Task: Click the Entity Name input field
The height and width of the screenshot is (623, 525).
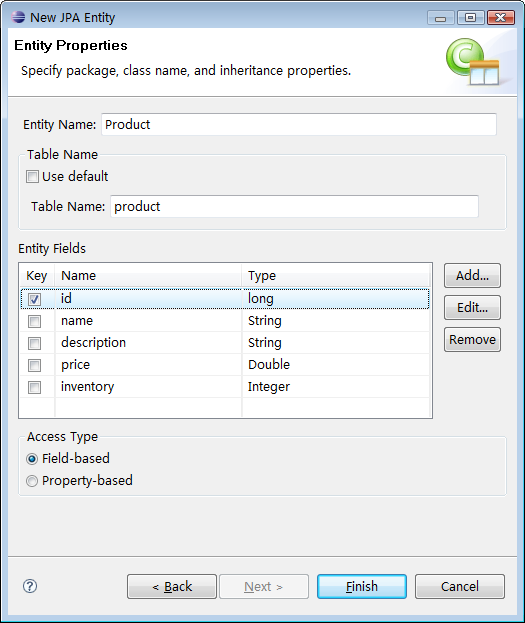Action: (x=299, y=124)
